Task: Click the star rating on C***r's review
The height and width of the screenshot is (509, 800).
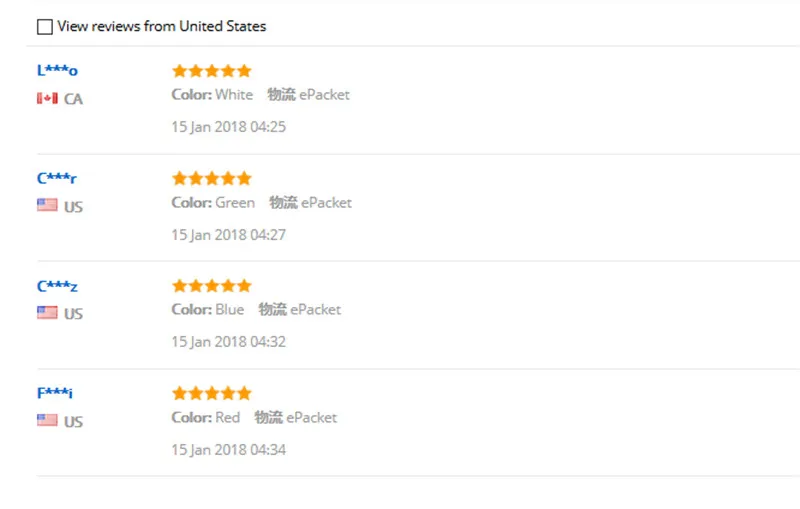Action: click(211, 178)
